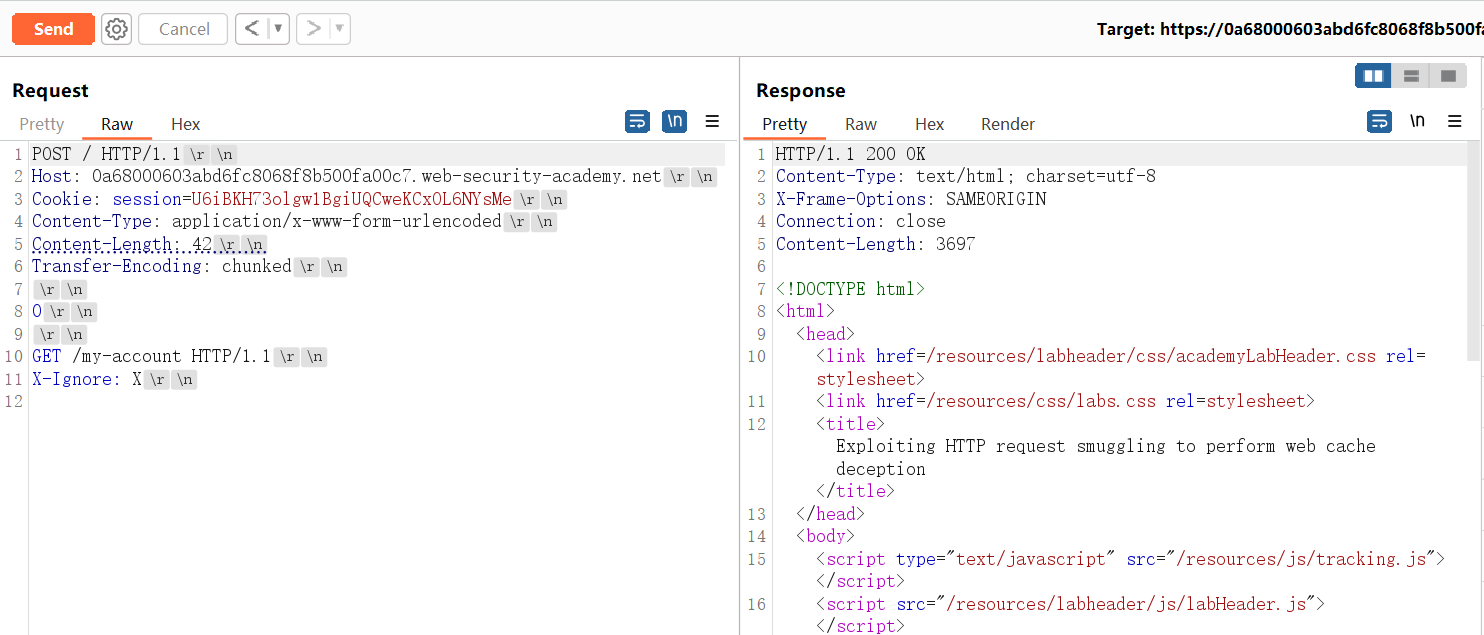
Task: Open the Response Hex tab
Action: [930, 124]
